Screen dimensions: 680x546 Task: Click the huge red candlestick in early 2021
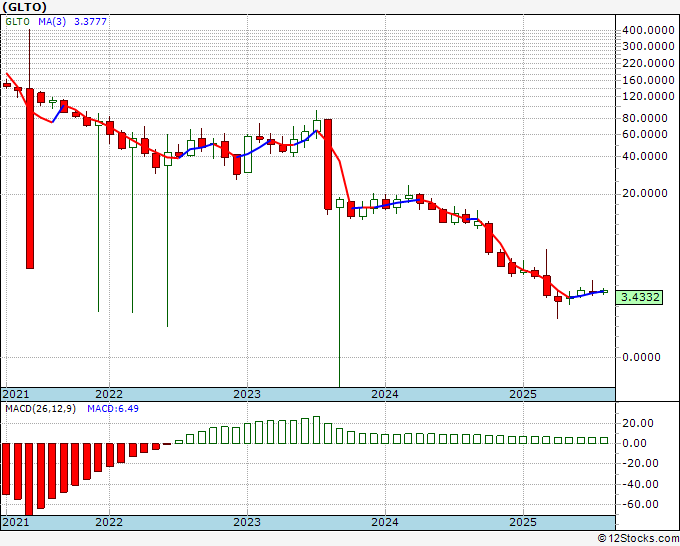point(29,179)
